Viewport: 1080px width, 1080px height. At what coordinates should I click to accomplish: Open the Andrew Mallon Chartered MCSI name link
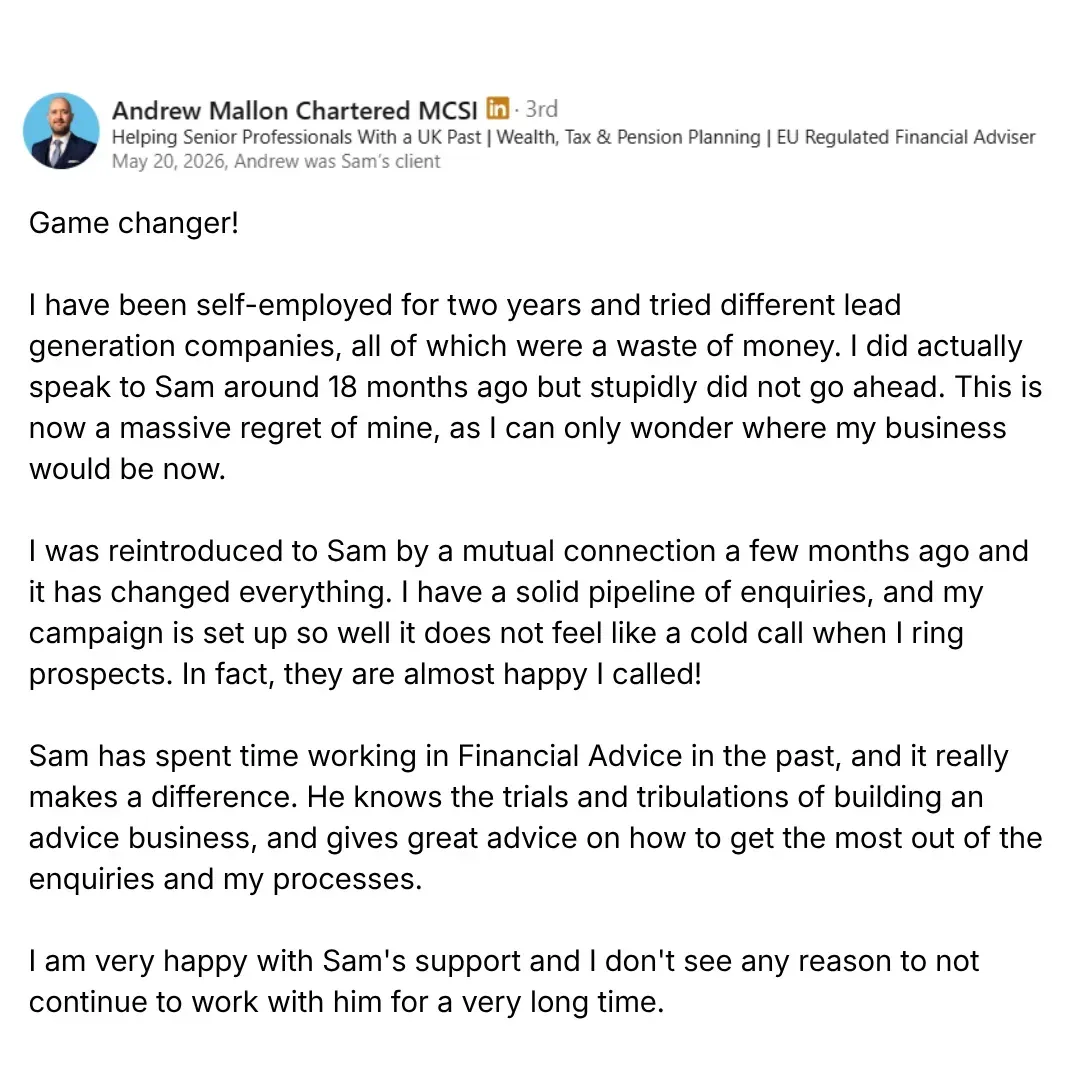point(295,110)
